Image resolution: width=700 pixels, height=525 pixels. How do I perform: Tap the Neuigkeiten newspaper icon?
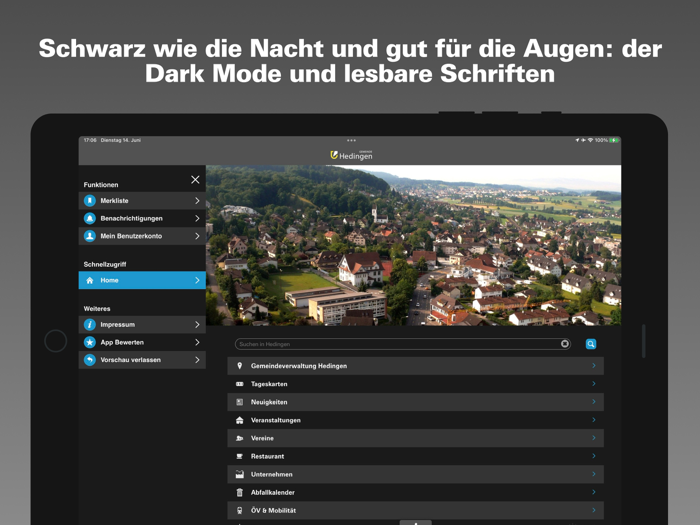pos(240,402)
